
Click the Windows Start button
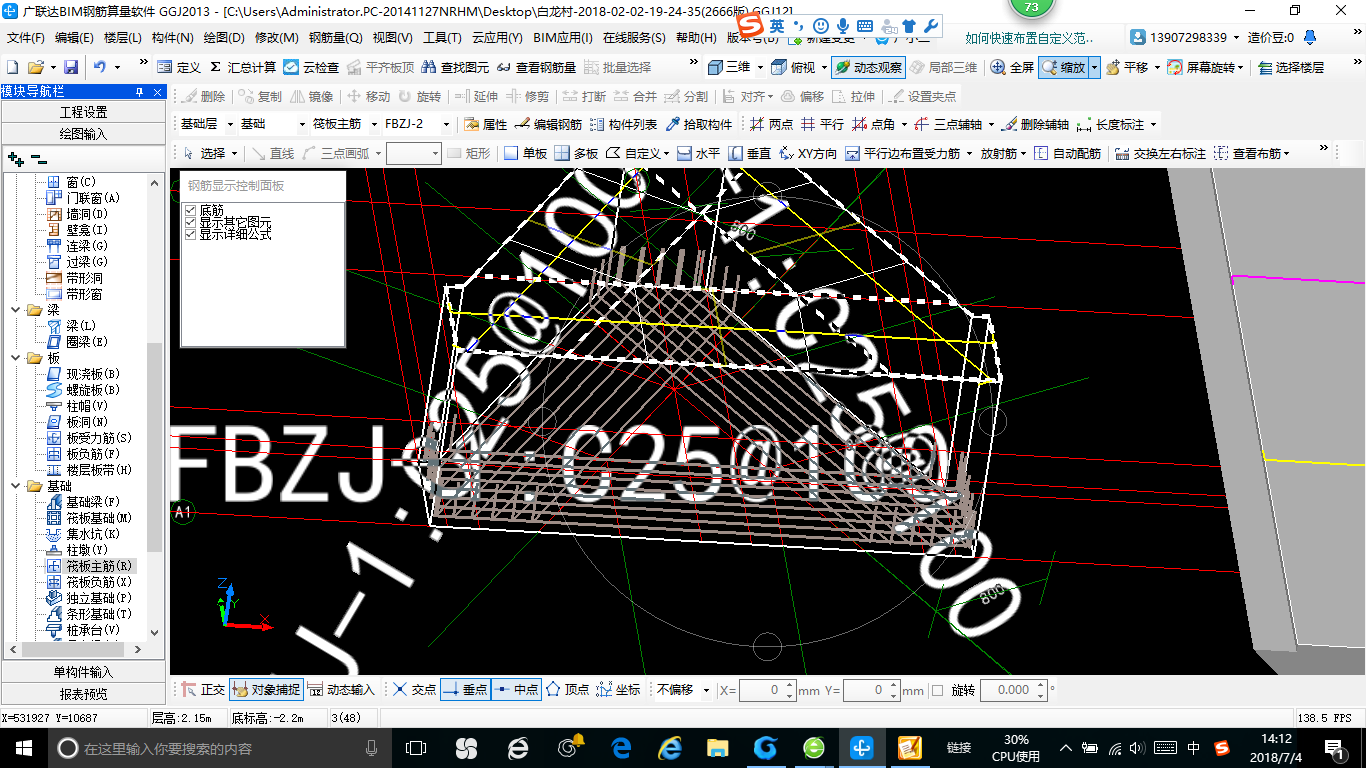tap(23, 747)
